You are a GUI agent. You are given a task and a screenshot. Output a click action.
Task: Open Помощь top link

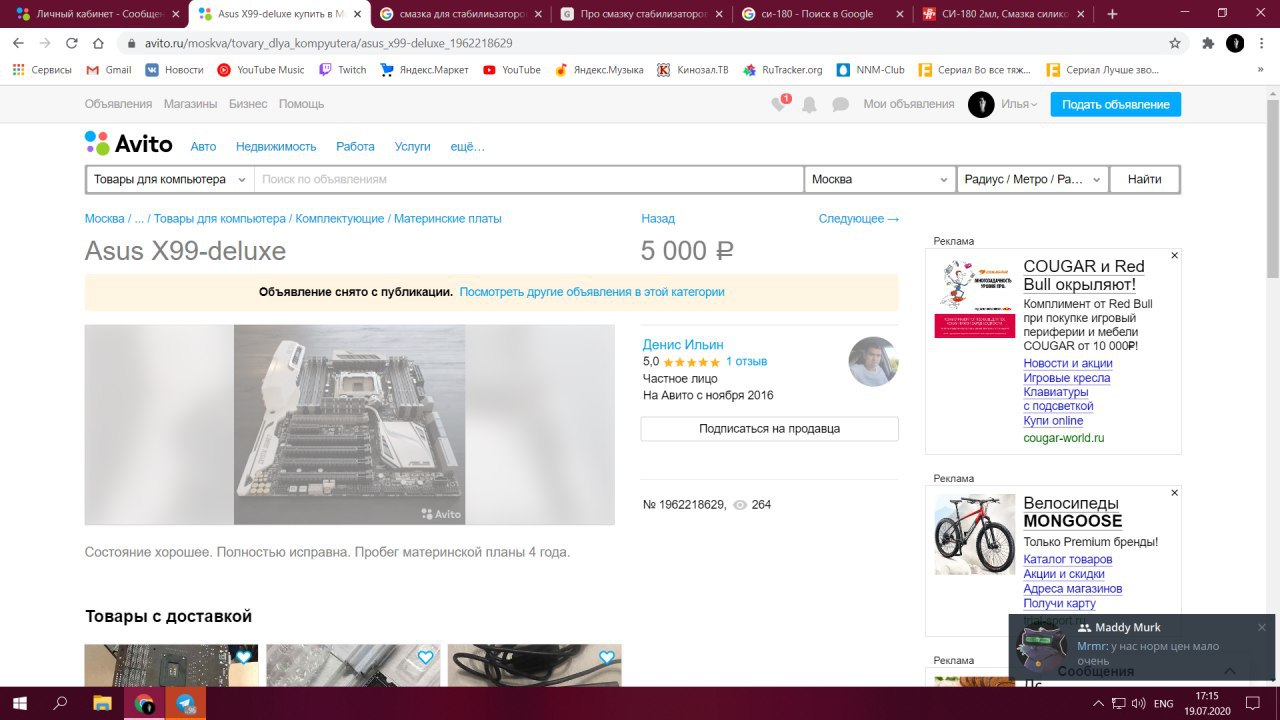(301, 104)
